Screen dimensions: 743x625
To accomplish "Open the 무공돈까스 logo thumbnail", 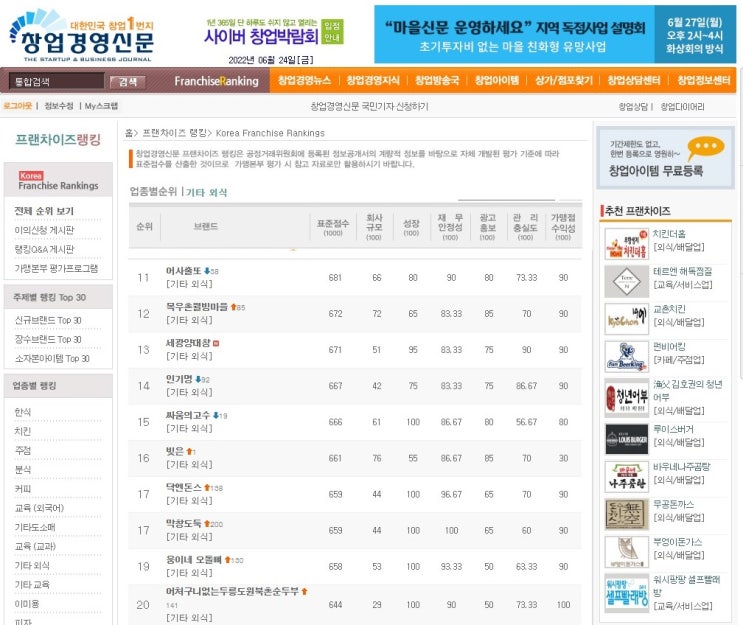I will (626, 514).
